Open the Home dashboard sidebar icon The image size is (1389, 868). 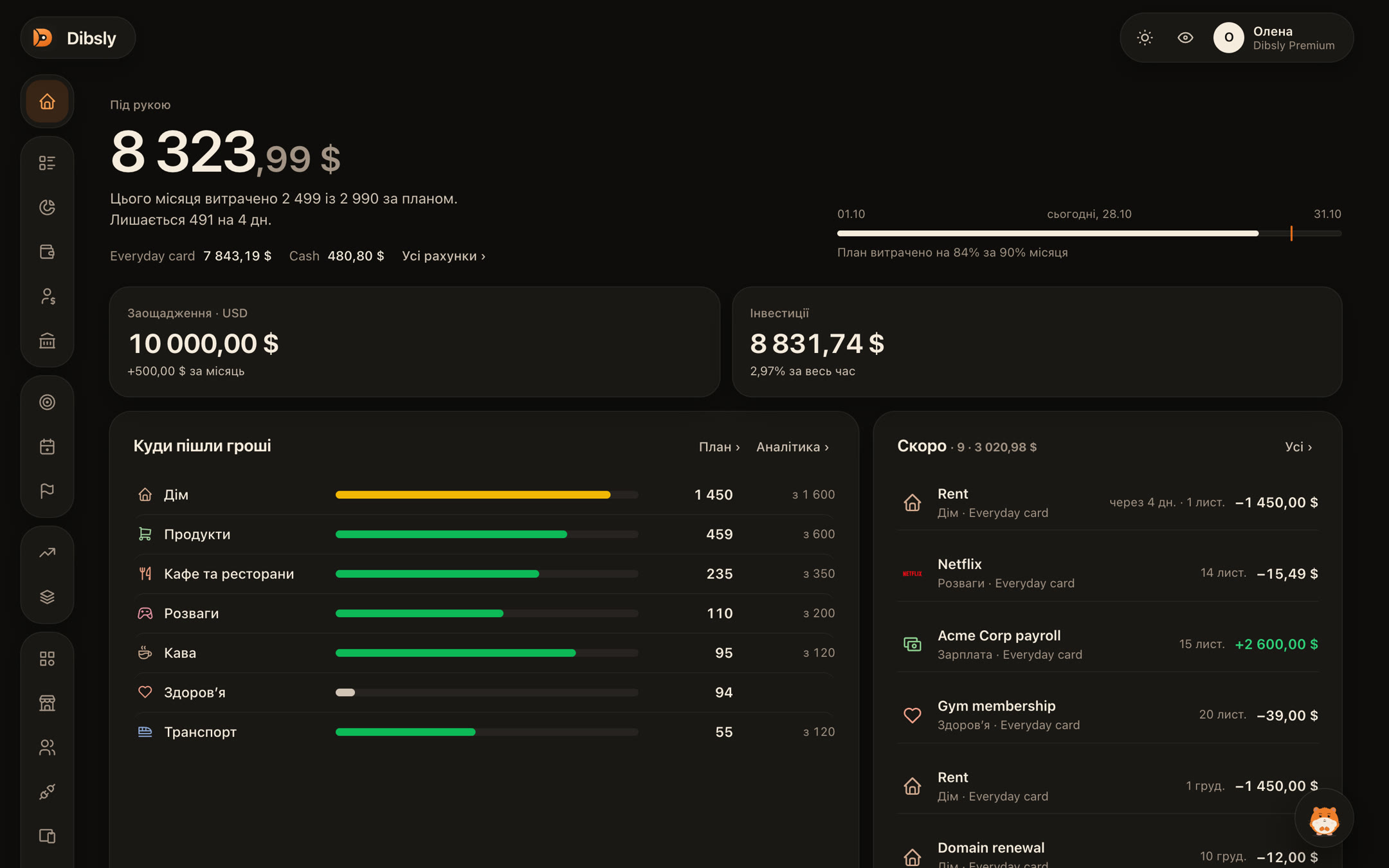(x=47, y=102)
